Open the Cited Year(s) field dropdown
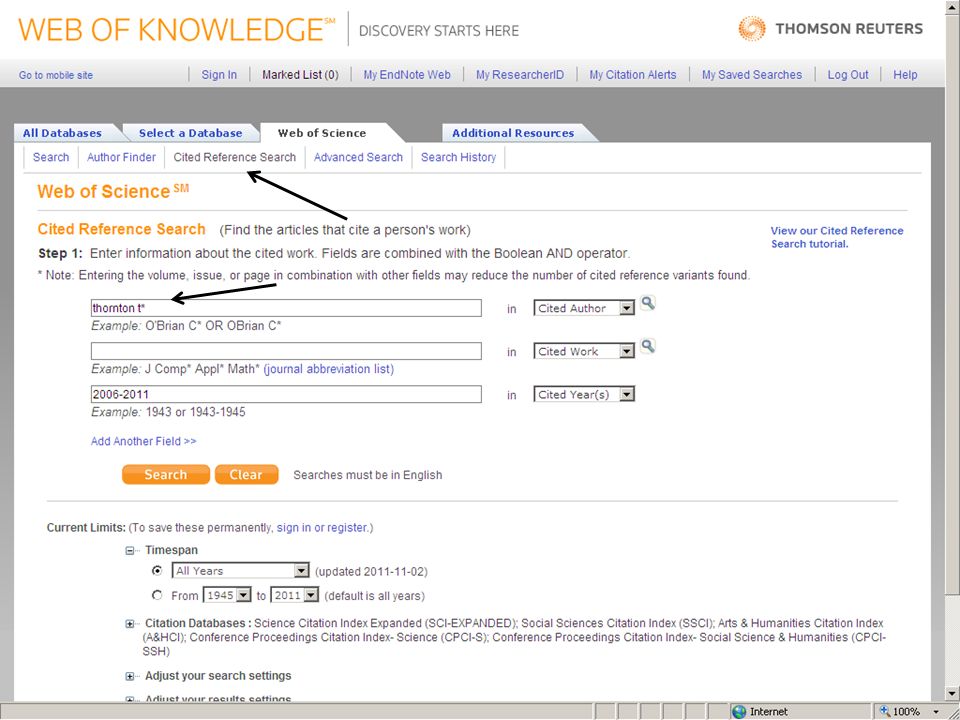This screenshot has width=960, height=720. click(x=626, y=395)
